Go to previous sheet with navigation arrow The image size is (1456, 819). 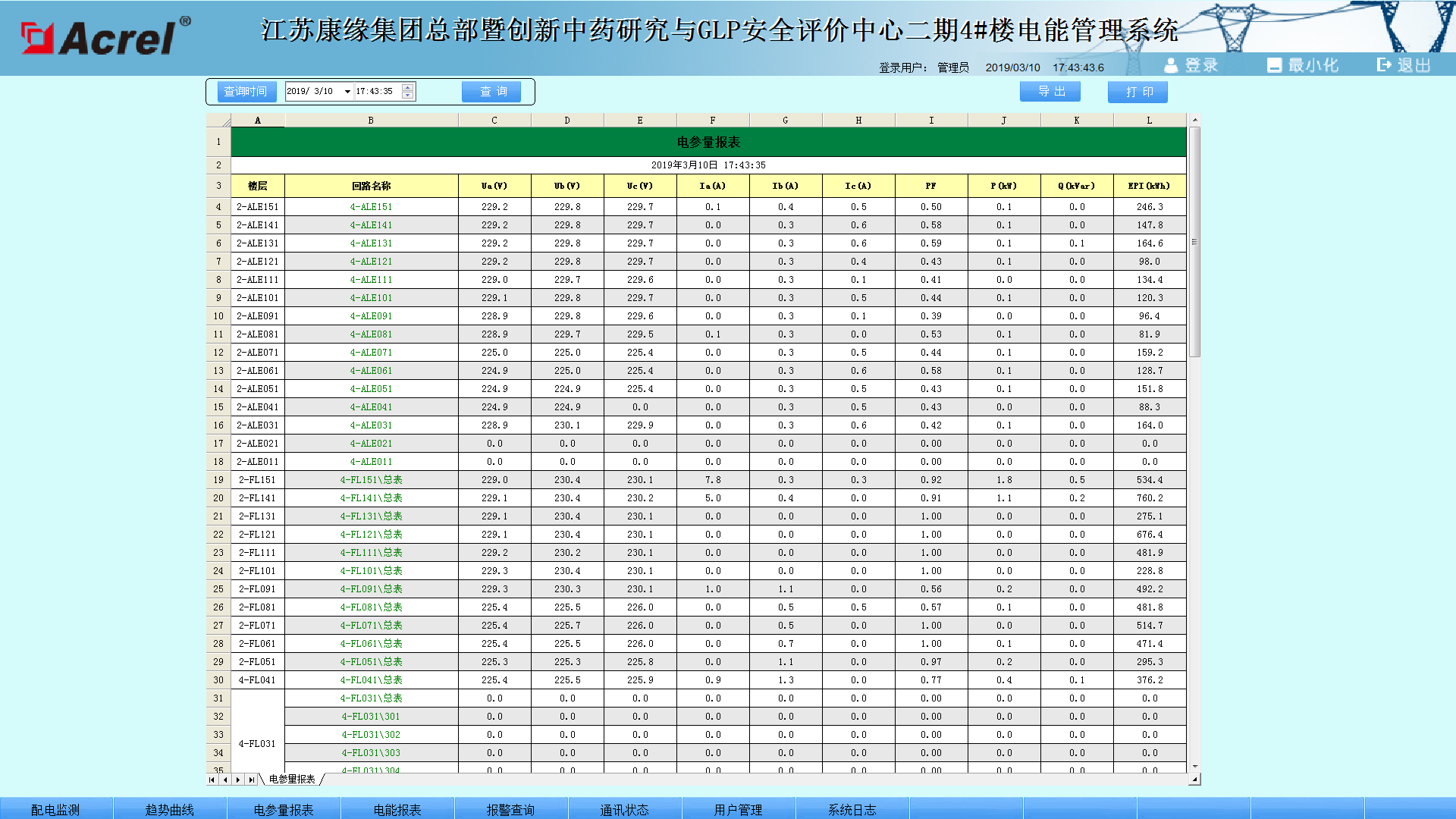[225, 780]
